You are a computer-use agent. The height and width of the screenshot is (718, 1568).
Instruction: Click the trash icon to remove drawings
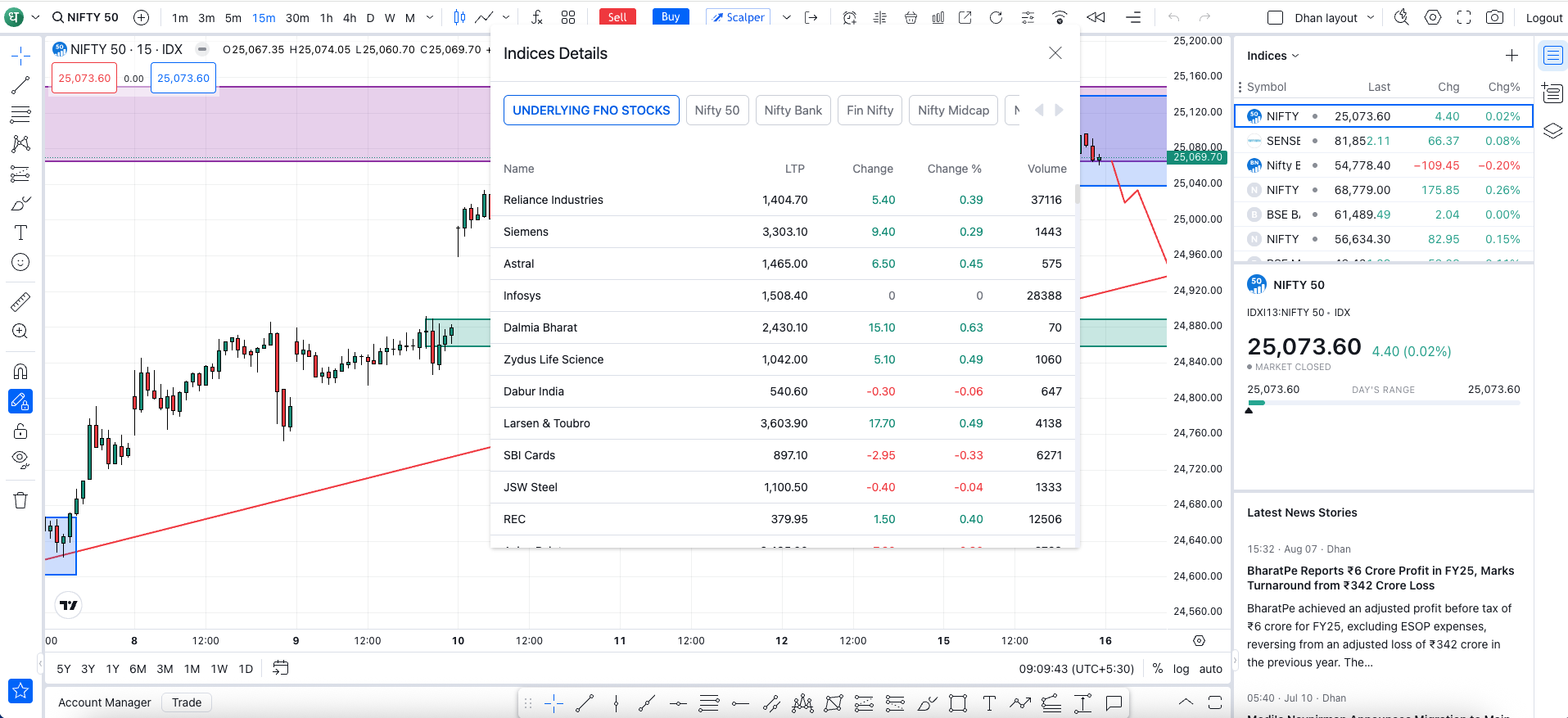pos(20,500)
